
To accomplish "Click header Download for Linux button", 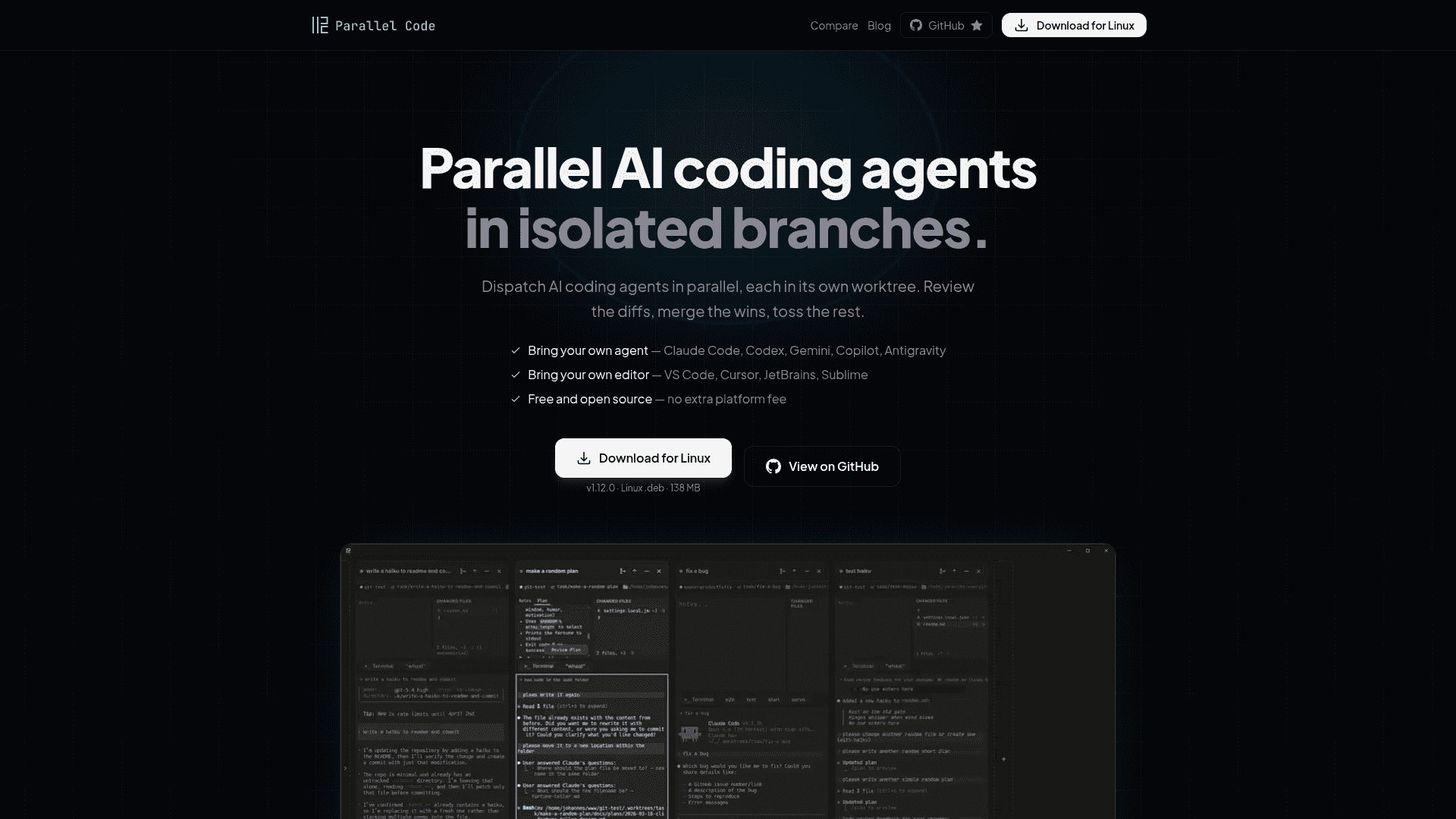I will point(1074,25).
